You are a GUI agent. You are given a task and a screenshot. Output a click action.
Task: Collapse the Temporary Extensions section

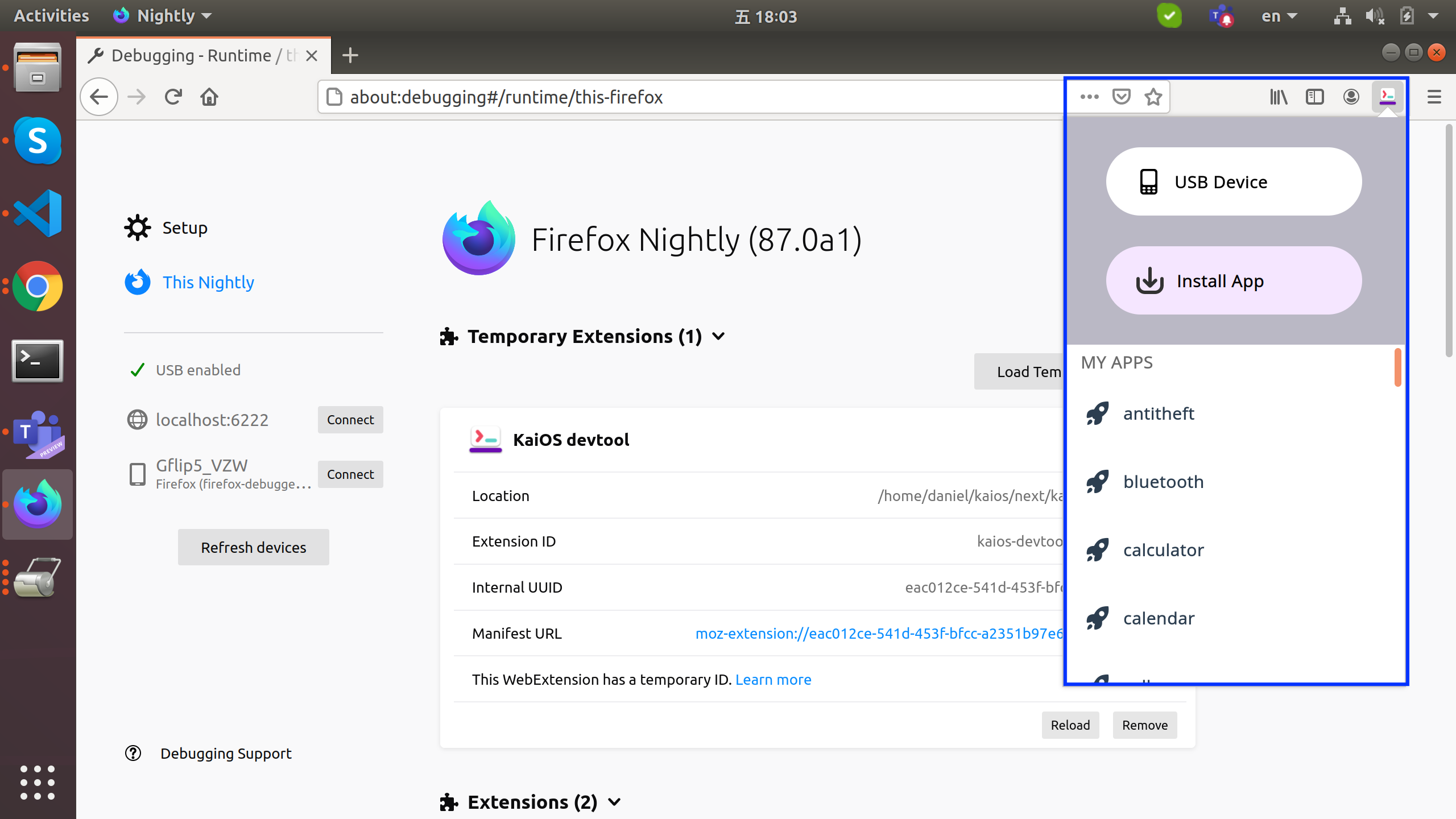[719, 336]
